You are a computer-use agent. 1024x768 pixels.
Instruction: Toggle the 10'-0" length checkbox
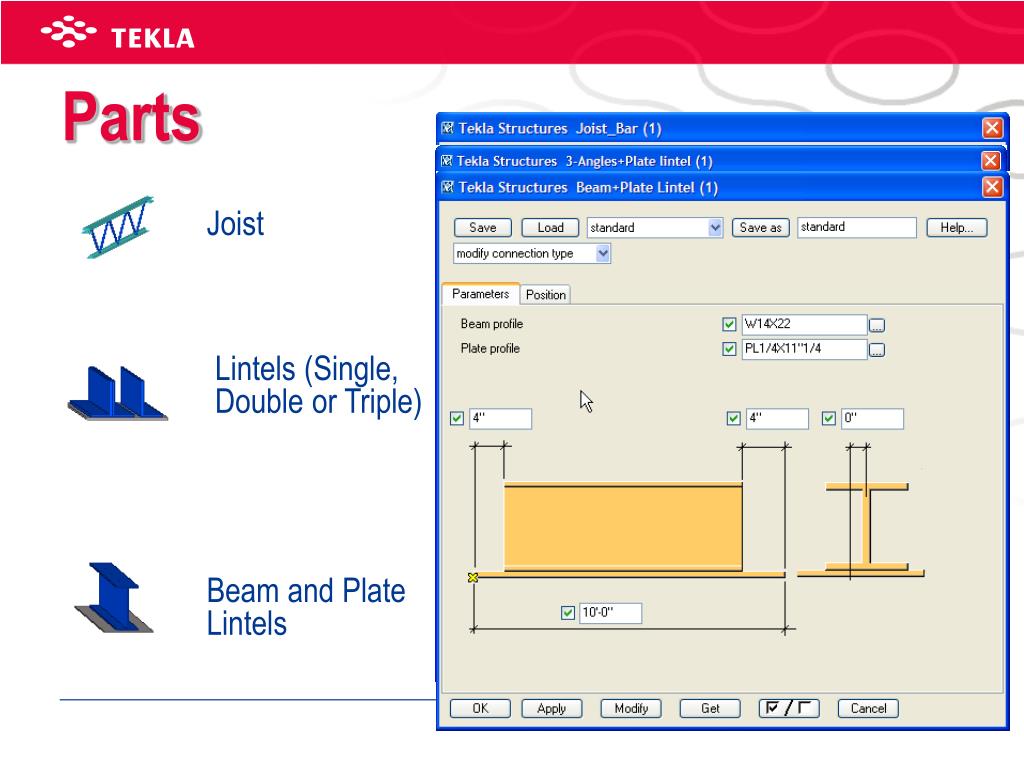[568, 613]
